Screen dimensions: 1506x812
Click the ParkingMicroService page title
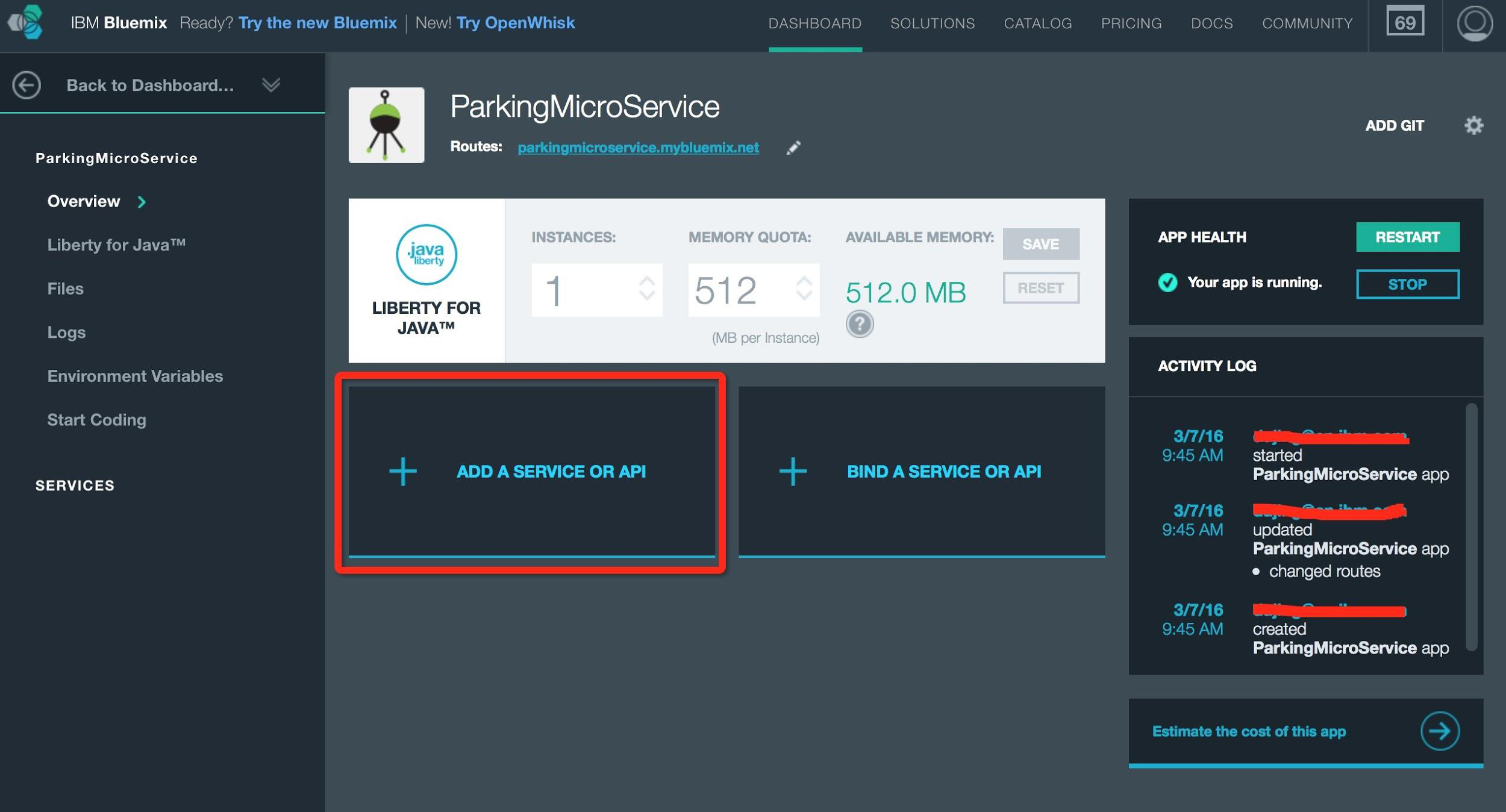point(584,107)
